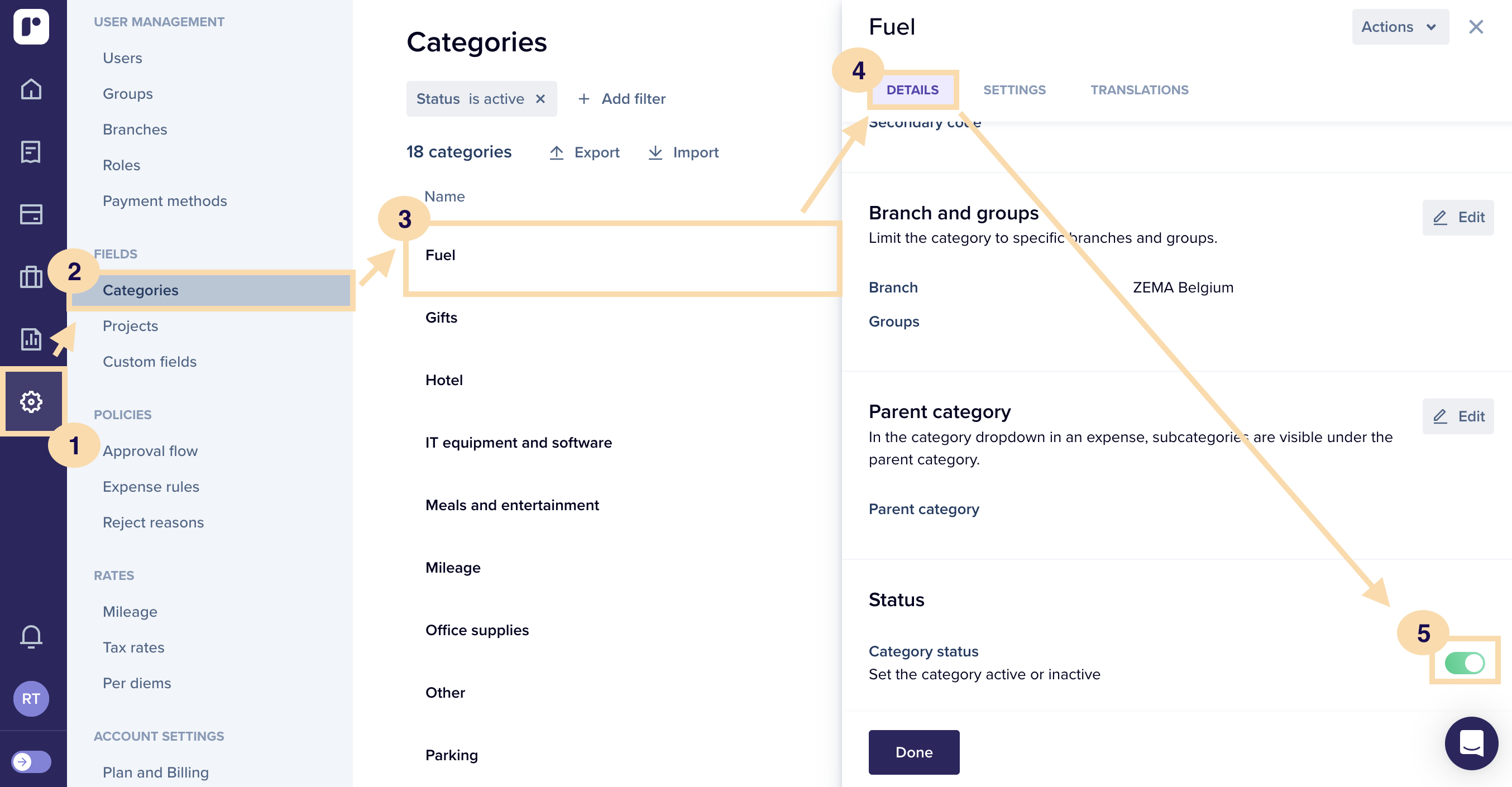
Task: Open the expenses receipt icon in sidebar
Action: 31,151
